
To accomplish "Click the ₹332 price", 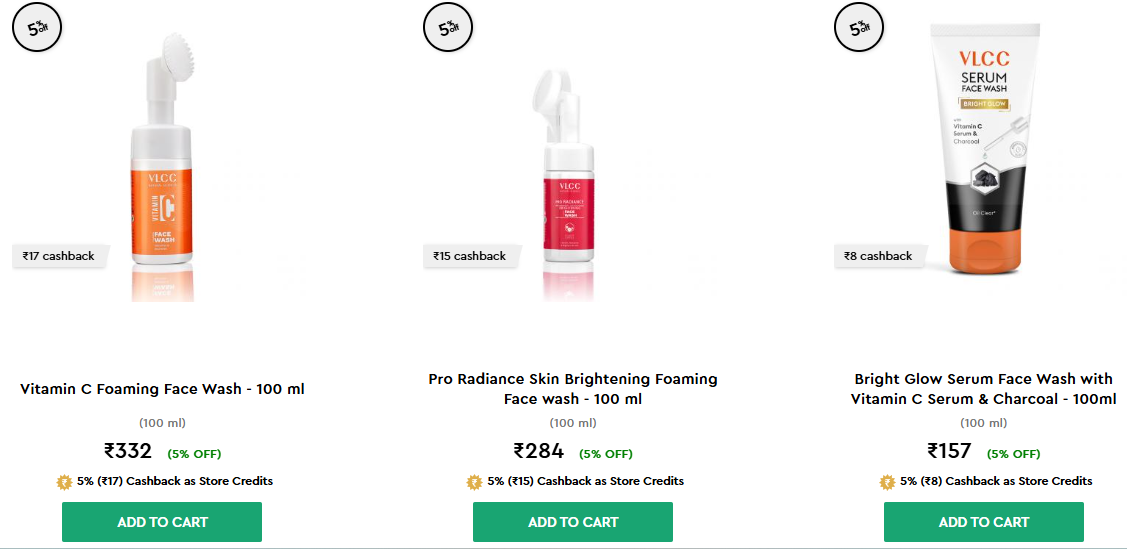I will [128, 451].
